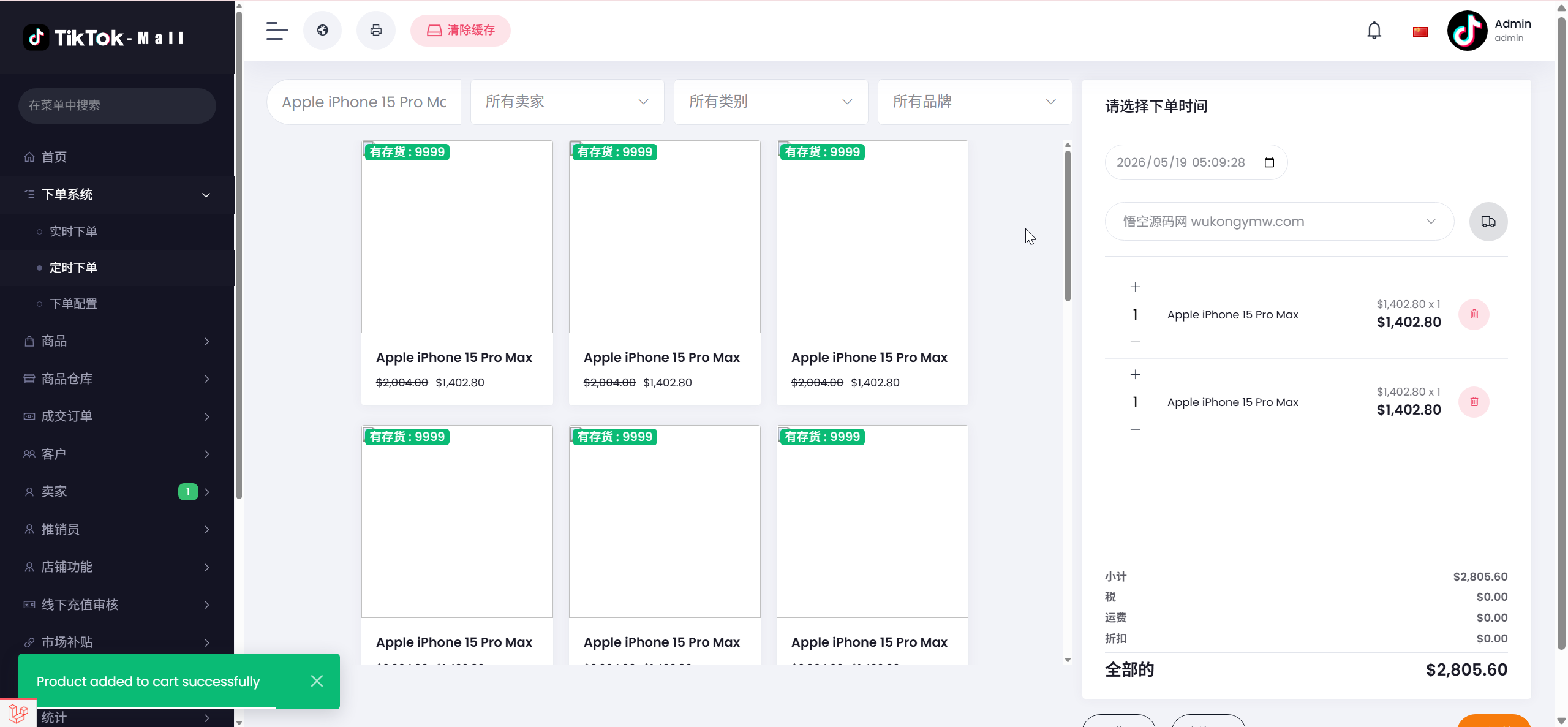This screenshot has width=1568, height=727.
Task: Expand the 店铺功能 menu
Action: point(117,567)
